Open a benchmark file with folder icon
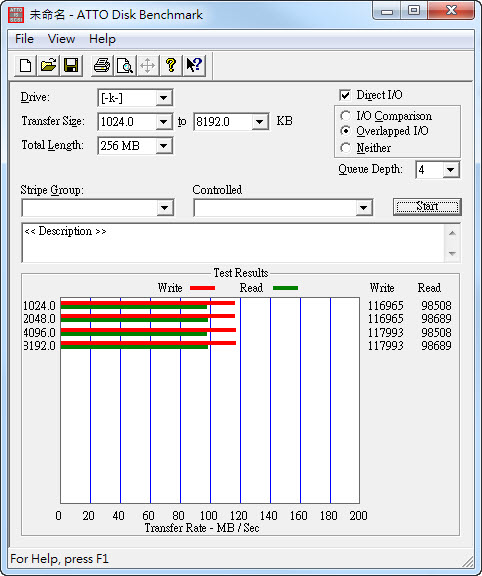 [x=48, y=66]
